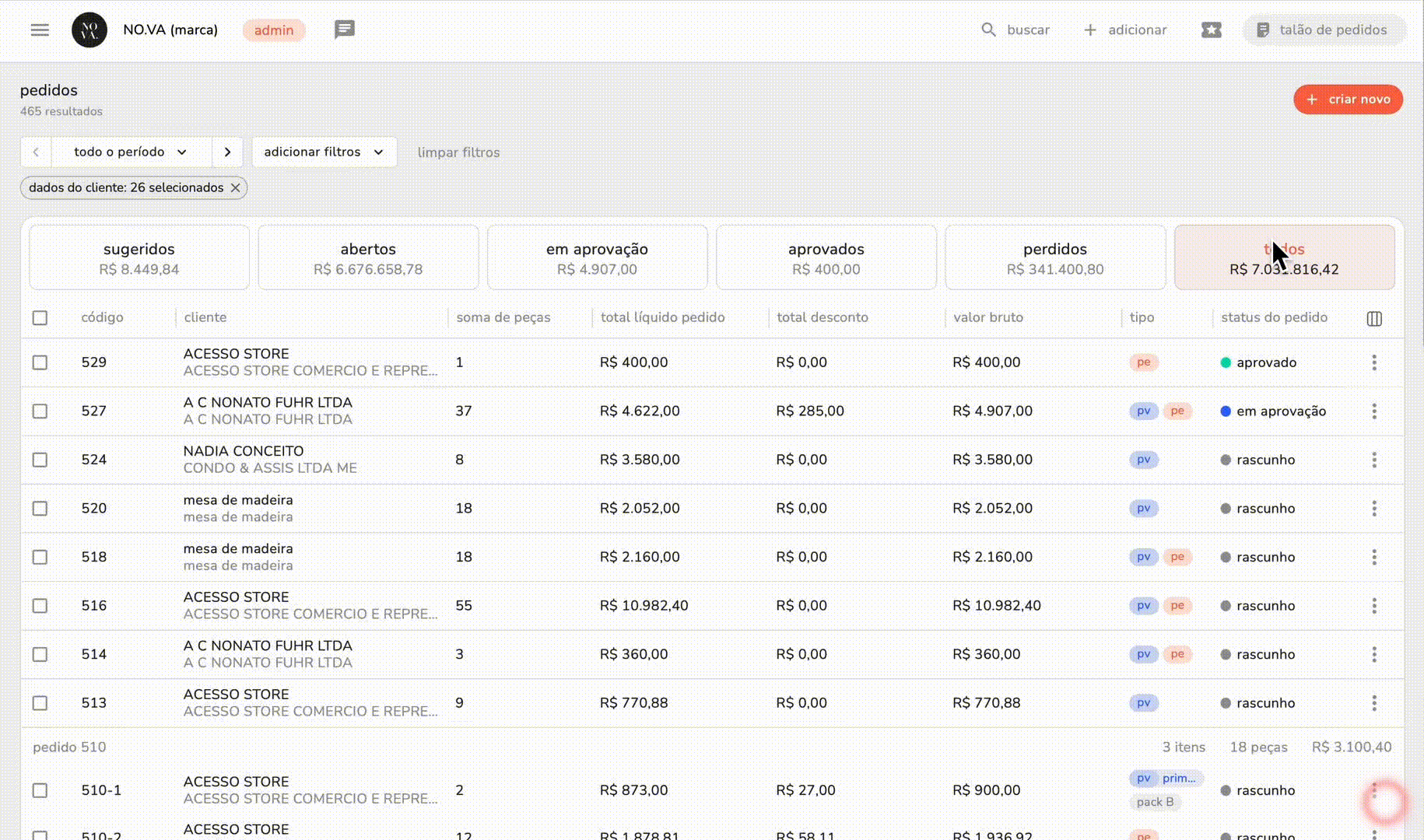Select checkbox for order 527

(x=40, y=411)
